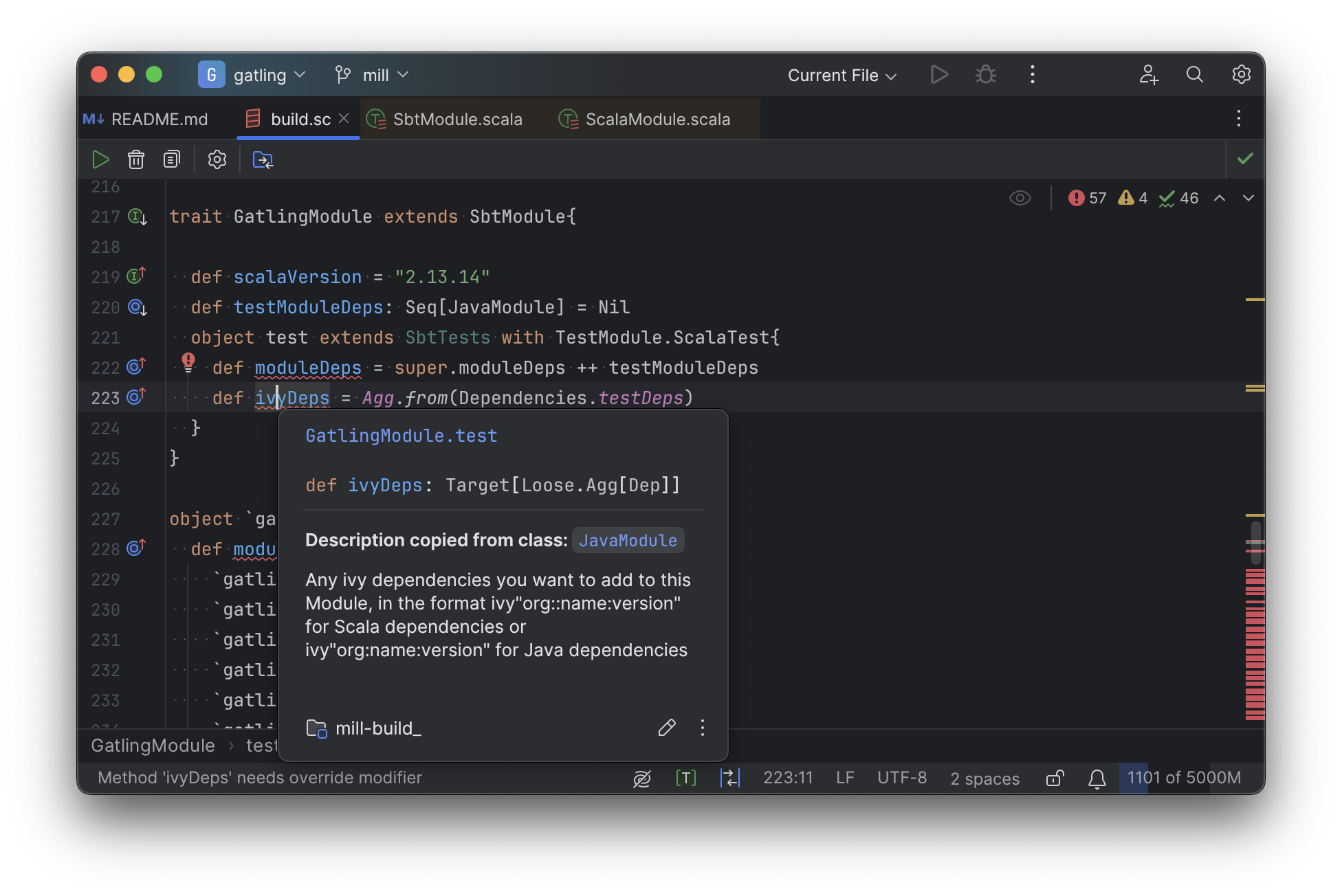
Task: Click the navigate/jump toolbar icon
Action: pos(262,159)
